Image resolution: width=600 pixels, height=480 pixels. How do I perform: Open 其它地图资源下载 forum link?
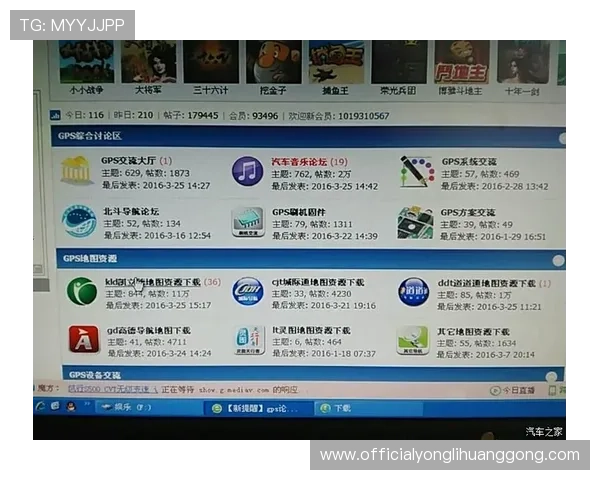click(473, 332)
